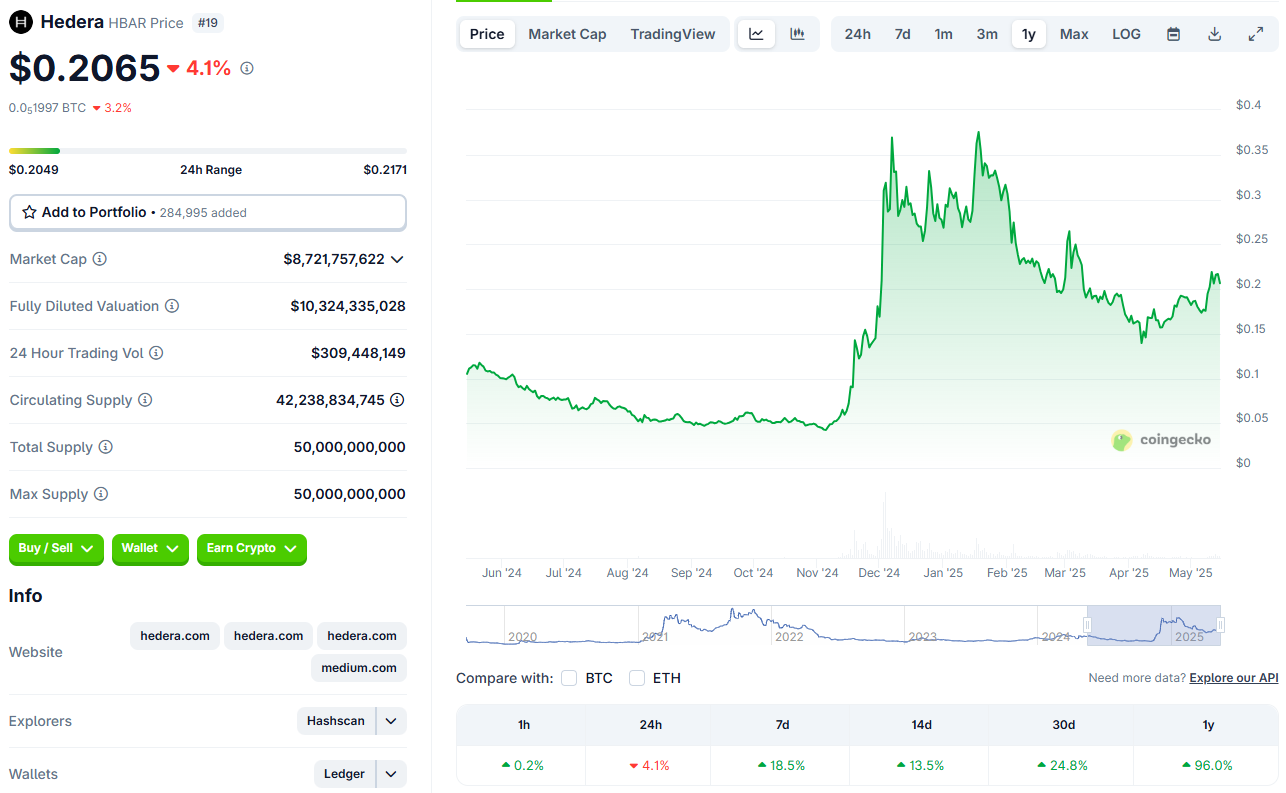1286x793 pixels.
Task: Click the shaded range selection in the navigator
Action: (x=1154, y=625)
